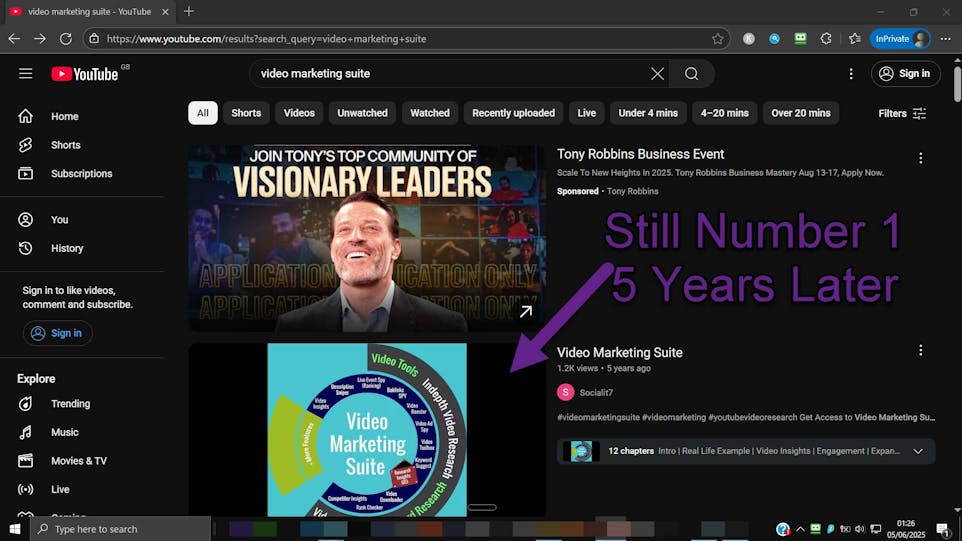Bookmark page with star icon
The width and height of the screenshot is (962, 541).
click(717, 39)
